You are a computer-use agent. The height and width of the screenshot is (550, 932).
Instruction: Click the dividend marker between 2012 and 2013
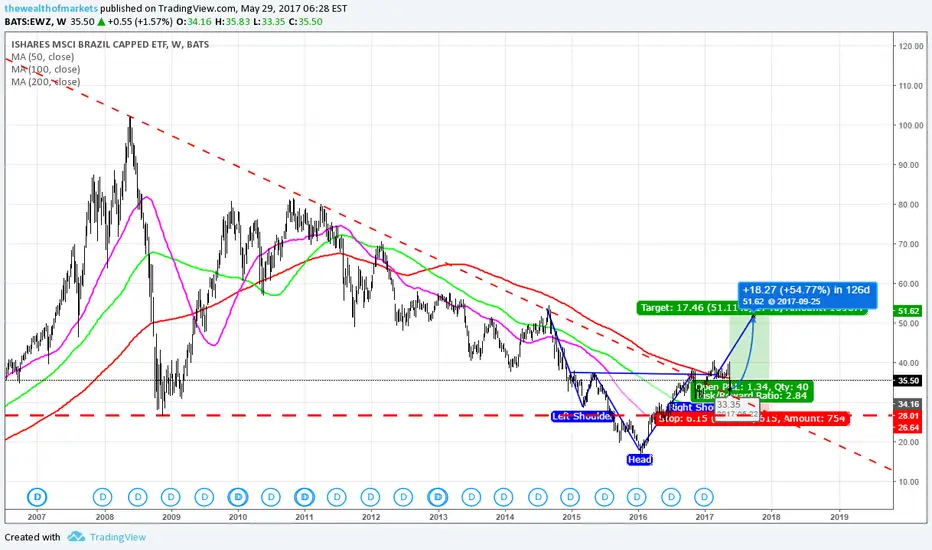click(x=404, y=496)
